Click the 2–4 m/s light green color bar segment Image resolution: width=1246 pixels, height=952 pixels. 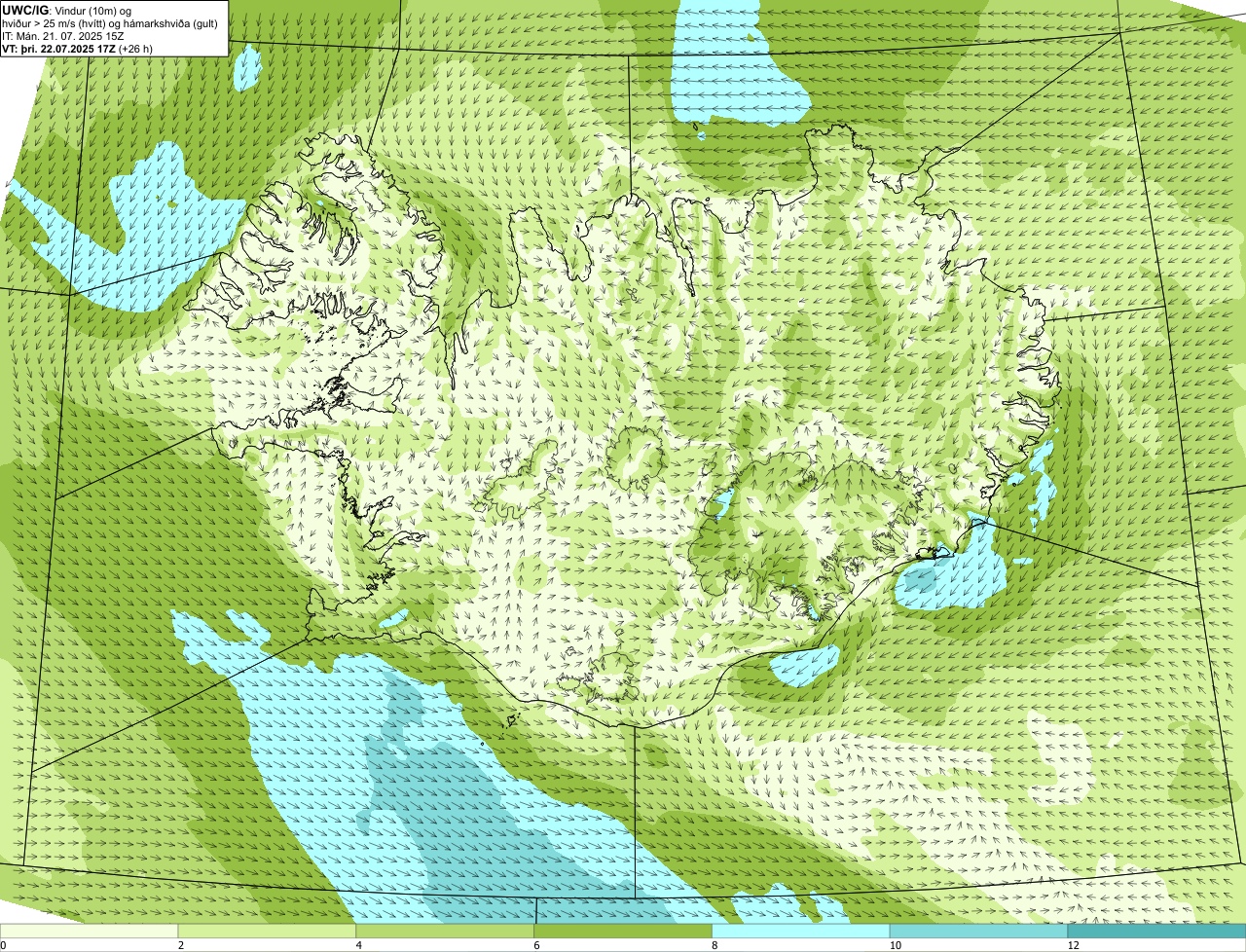point(268,931)
